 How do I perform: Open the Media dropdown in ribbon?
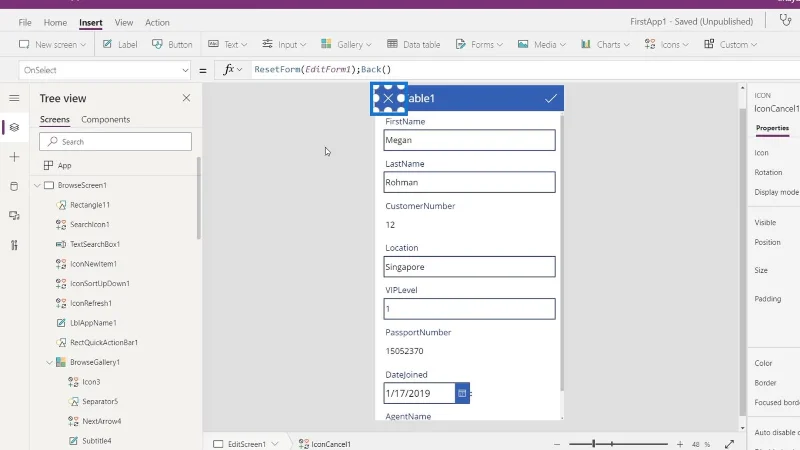click(542, 44)
